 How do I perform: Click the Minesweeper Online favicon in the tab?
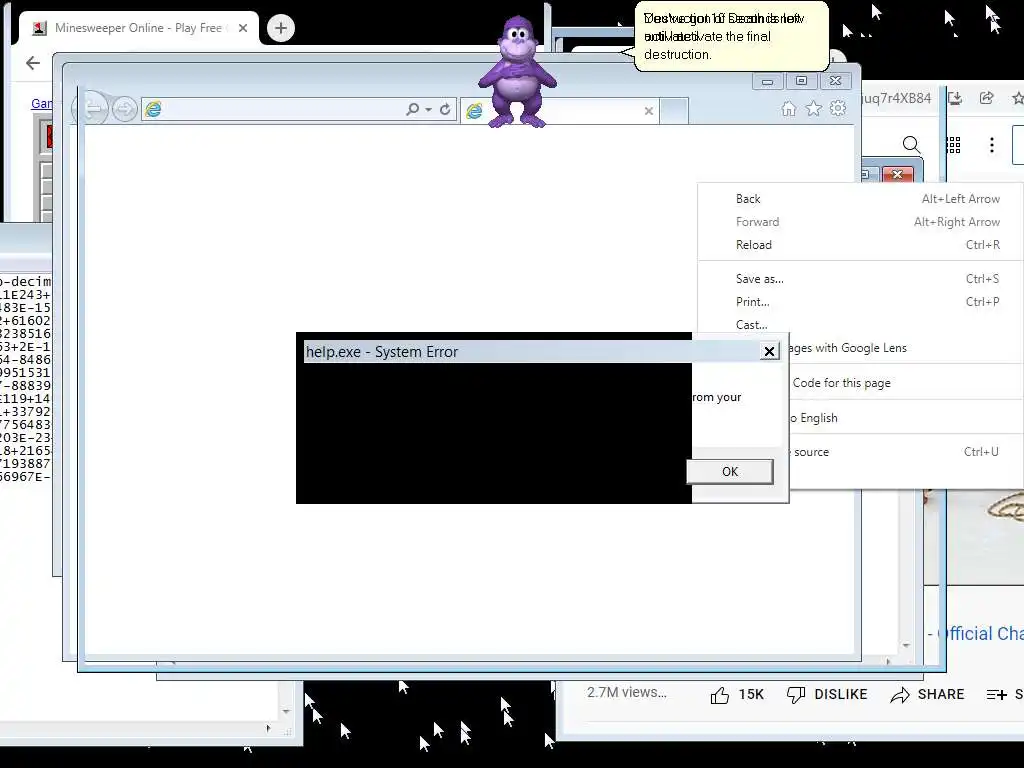(40, 28)
